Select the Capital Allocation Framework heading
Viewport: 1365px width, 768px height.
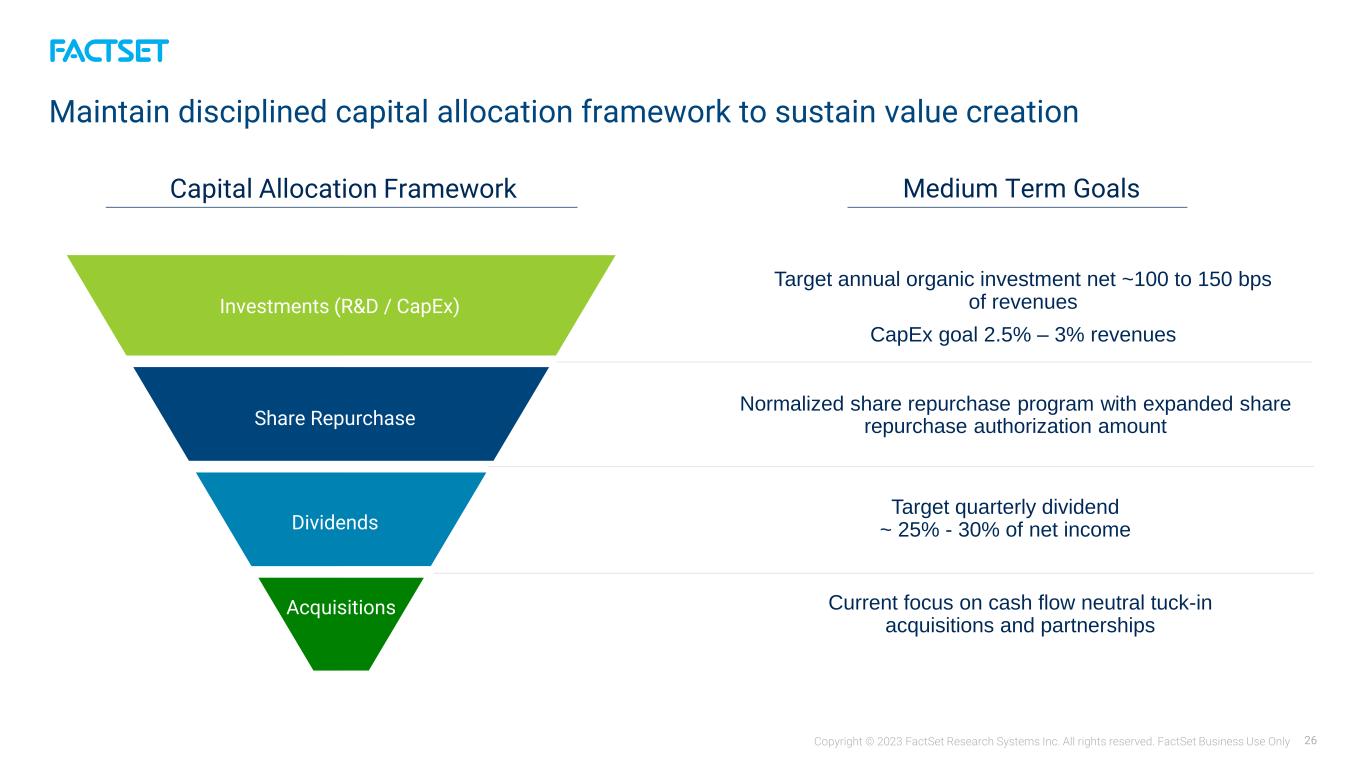pyautogui.click(x=343, y=189)
